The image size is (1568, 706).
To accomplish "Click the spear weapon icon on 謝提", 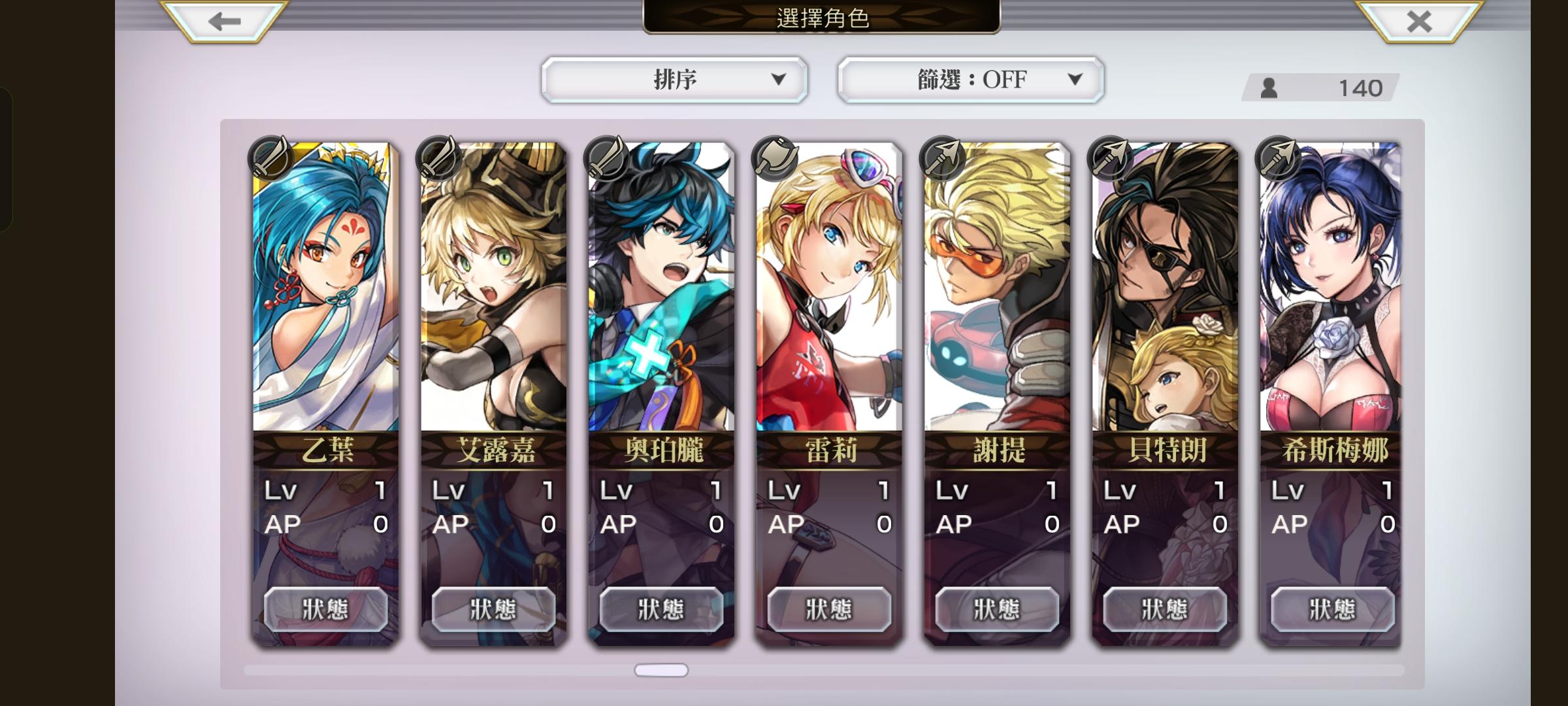I will coord(943,158).
